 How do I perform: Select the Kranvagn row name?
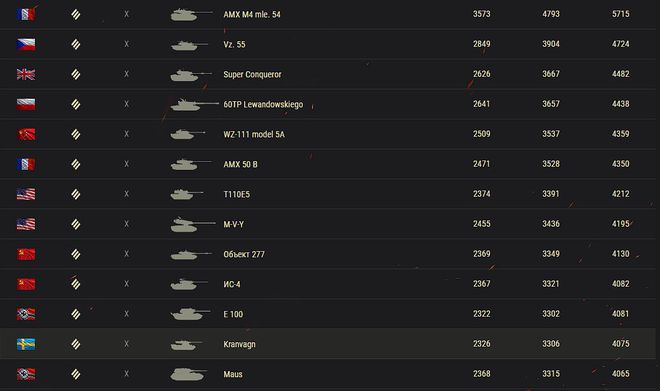click(x=240, y=344)
